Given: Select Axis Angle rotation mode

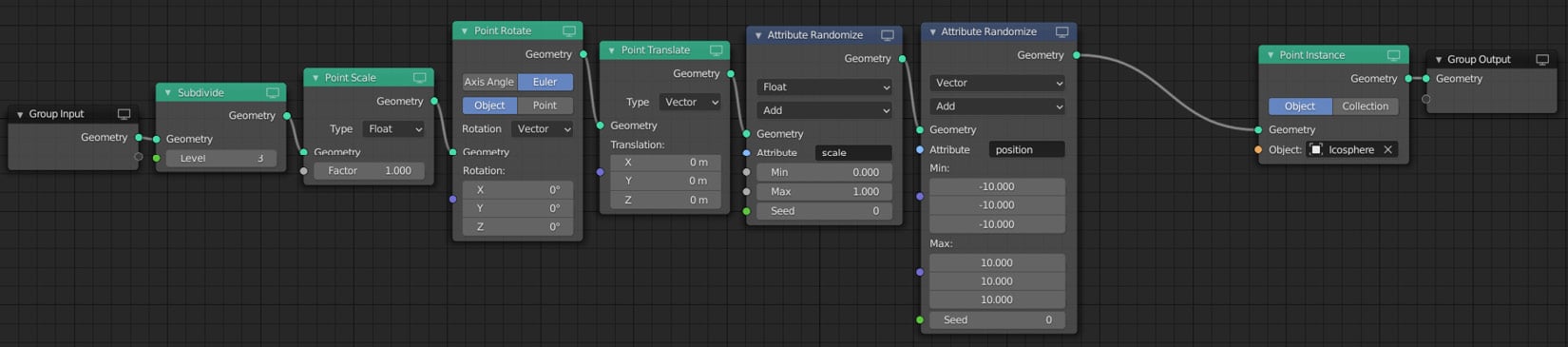Looking at the screenshot, I should pos(489,83).
